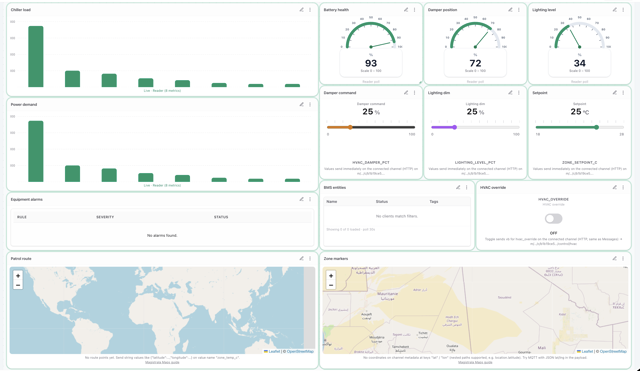Open the Lighting dim options menu
Viewport: 640px width, 371px height.
(519, 93)
